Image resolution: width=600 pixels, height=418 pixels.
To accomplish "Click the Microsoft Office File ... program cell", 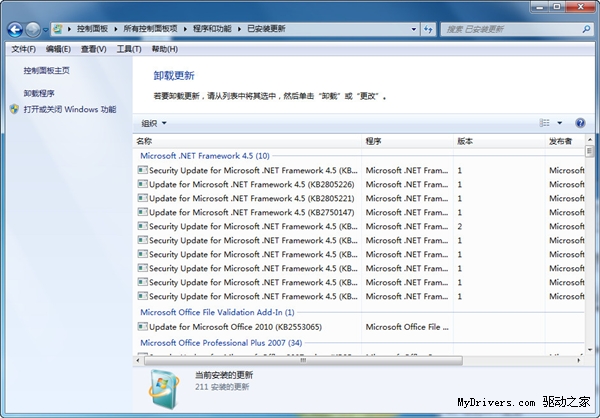I will coord(407,327).
